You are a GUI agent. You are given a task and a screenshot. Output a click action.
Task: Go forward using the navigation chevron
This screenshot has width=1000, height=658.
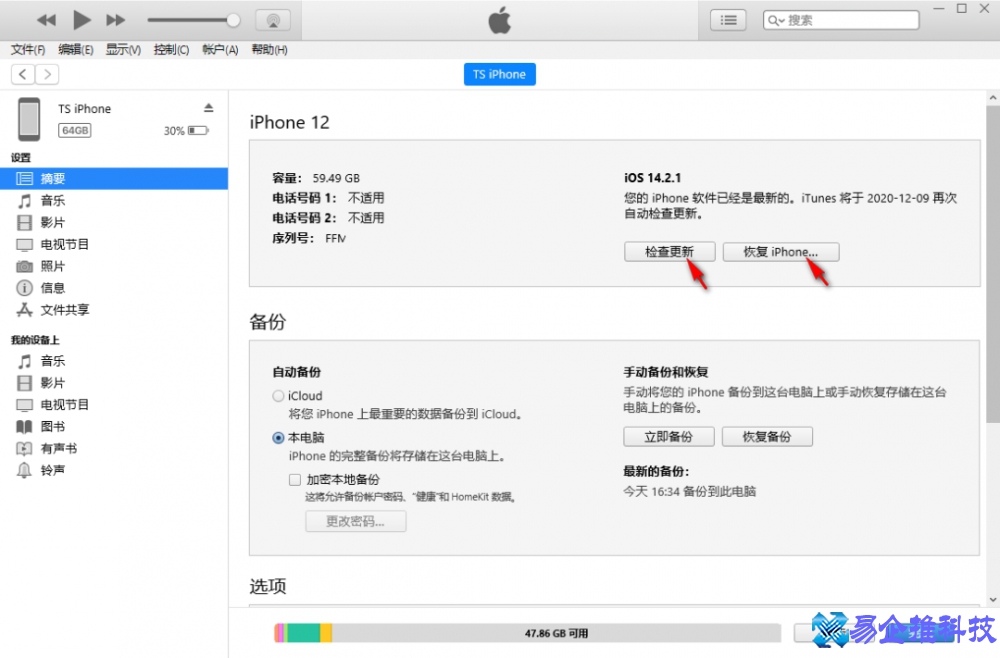click(47, 73)
